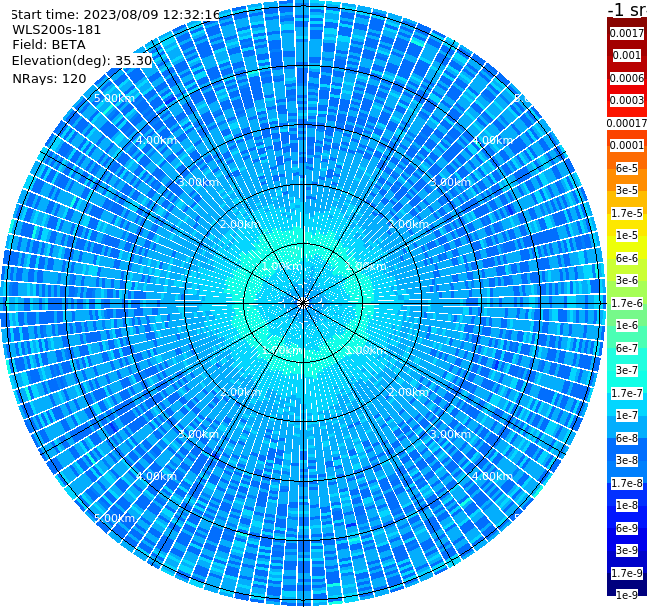Click the 3e-9 colorbar label
Image resolution: width=647 pixels, height=607 pixels.
click(x=627, y=550)
